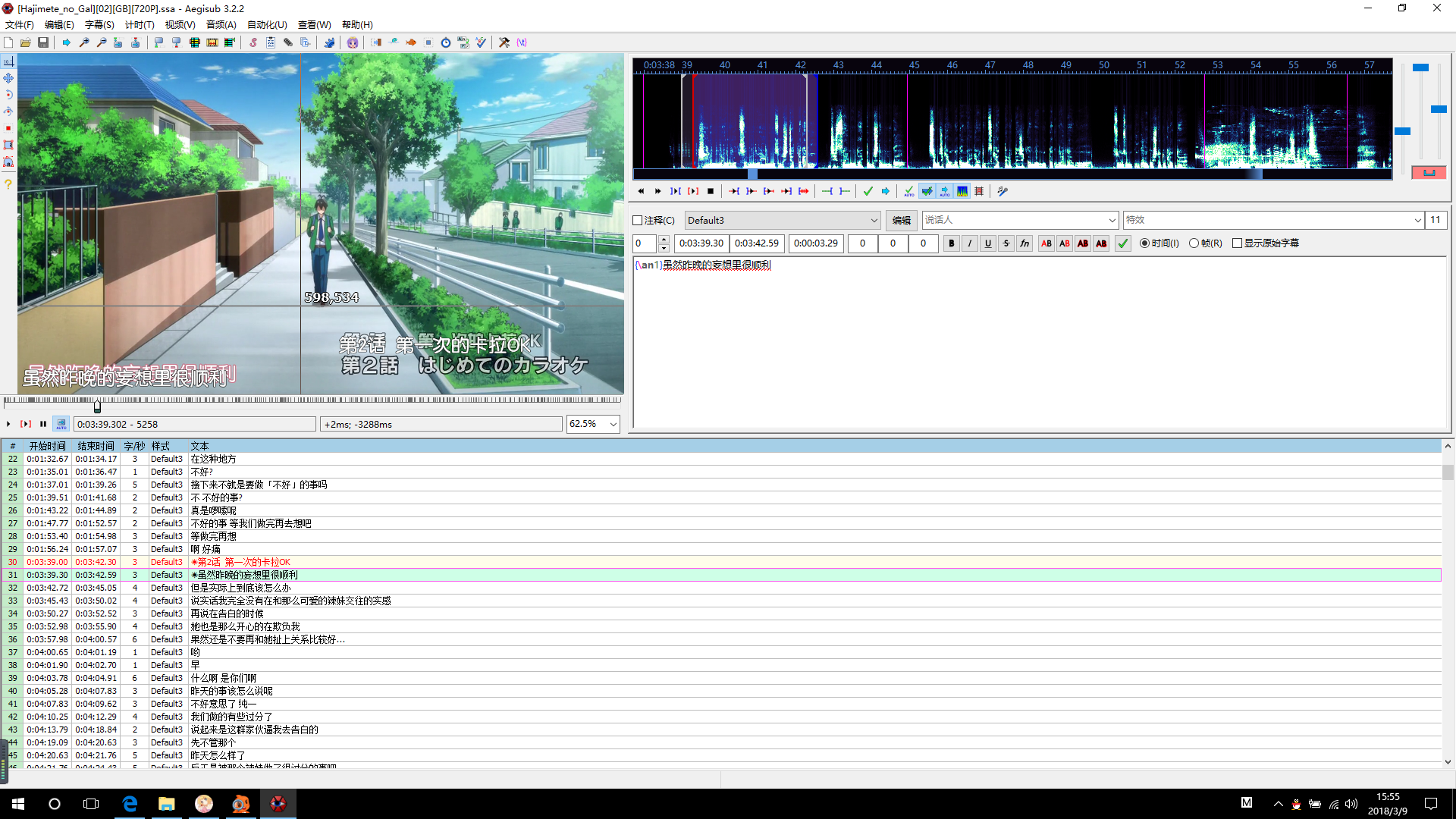The height and width of the screenshot is (819, 1456).
Task: Click the end time field 0:03:42.59
Action: click(x=757, y=243)
